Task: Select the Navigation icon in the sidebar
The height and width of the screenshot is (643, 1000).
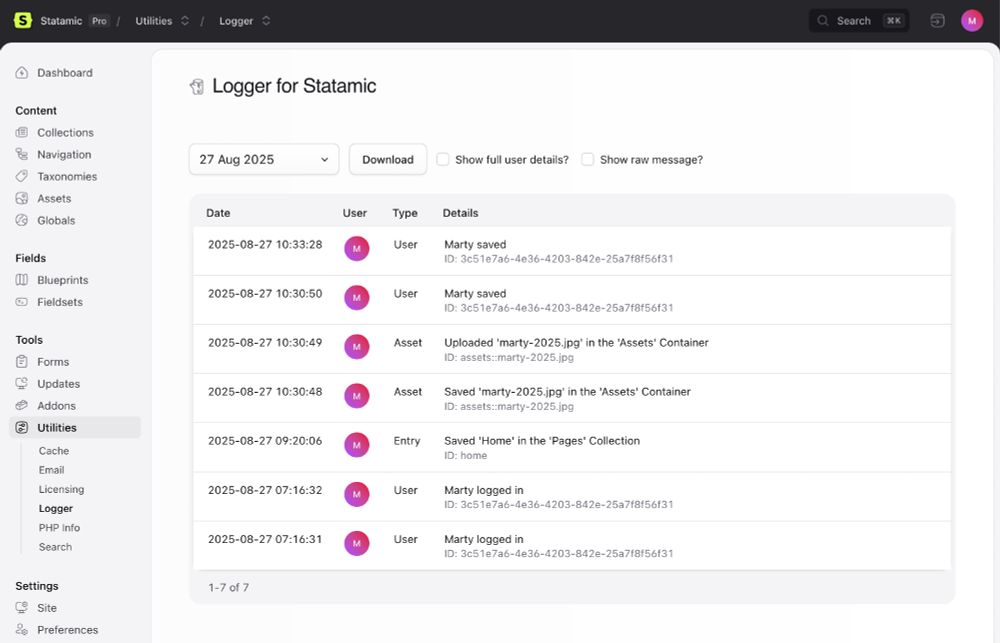Action: click(x=22, y=154)
